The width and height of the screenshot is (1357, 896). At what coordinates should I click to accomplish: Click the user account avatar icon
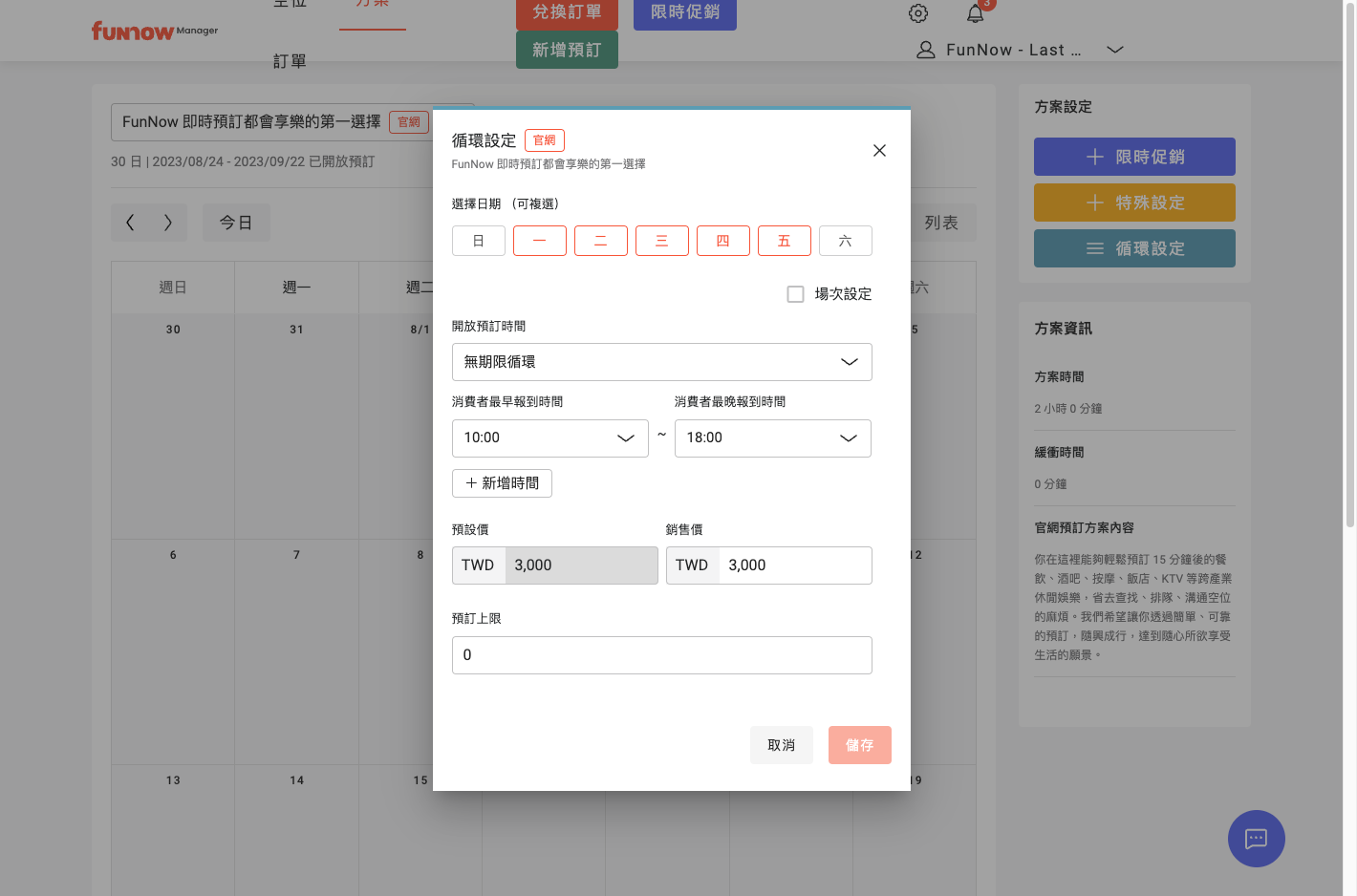click(x=925, y=50)
